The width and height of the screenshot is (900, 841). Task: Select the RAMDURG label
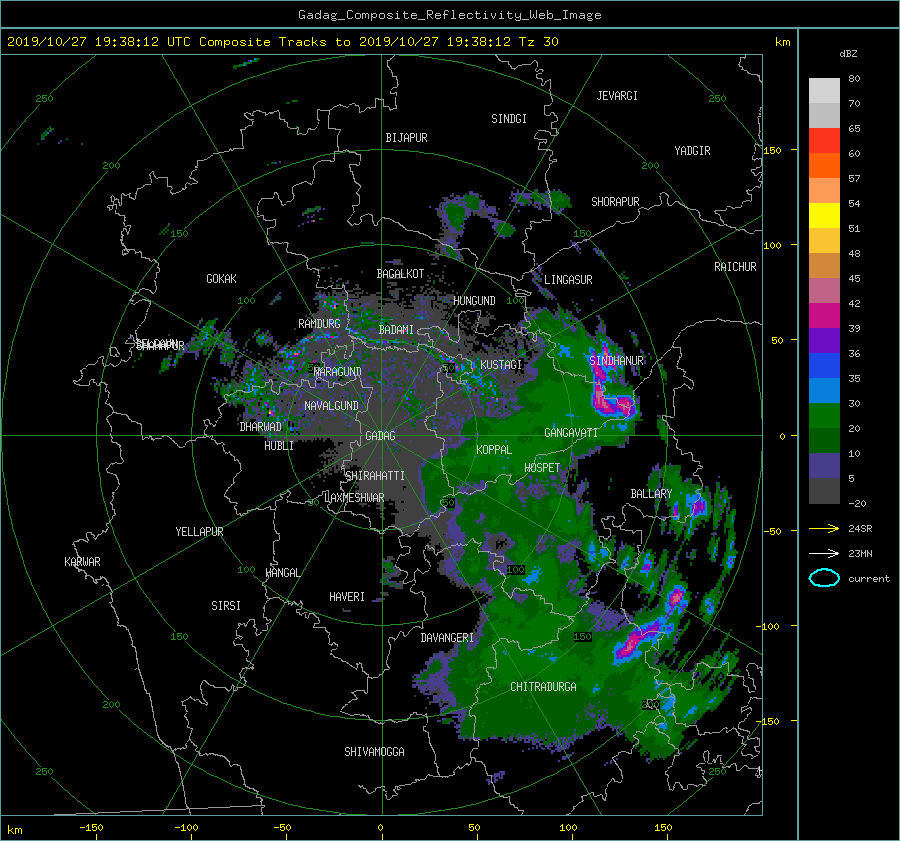(x=319, y=324)
